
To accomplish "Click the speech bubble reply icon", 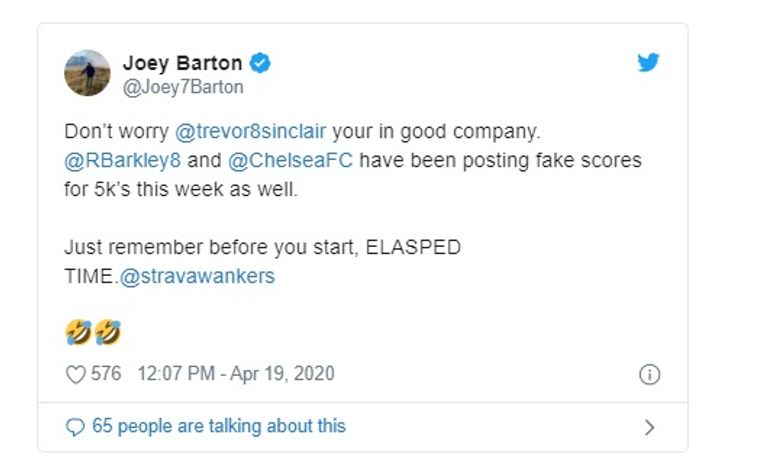I will (x=75, y=427).
